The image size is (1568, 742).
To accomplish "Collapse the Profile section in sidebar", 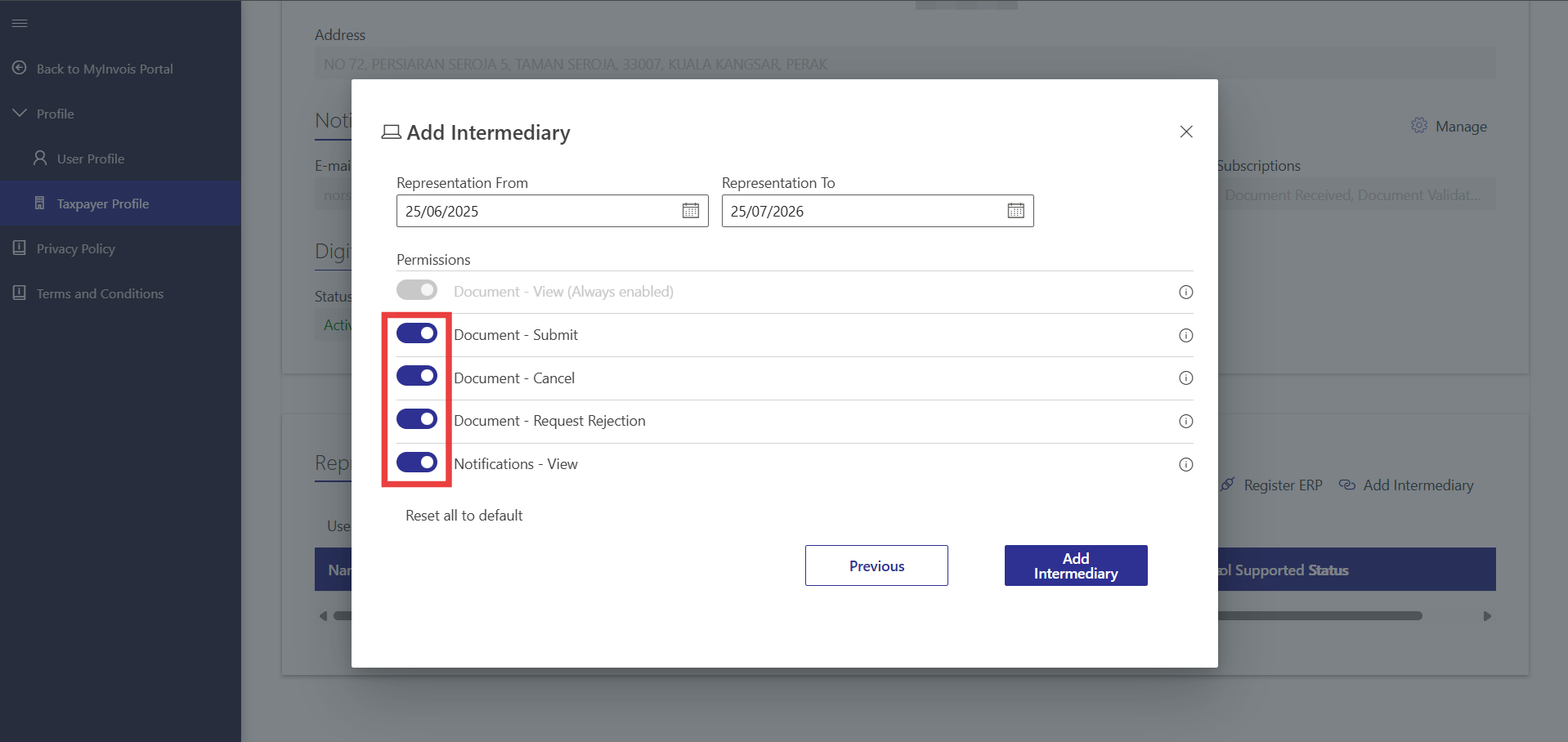I will click(x=20, y=113).
